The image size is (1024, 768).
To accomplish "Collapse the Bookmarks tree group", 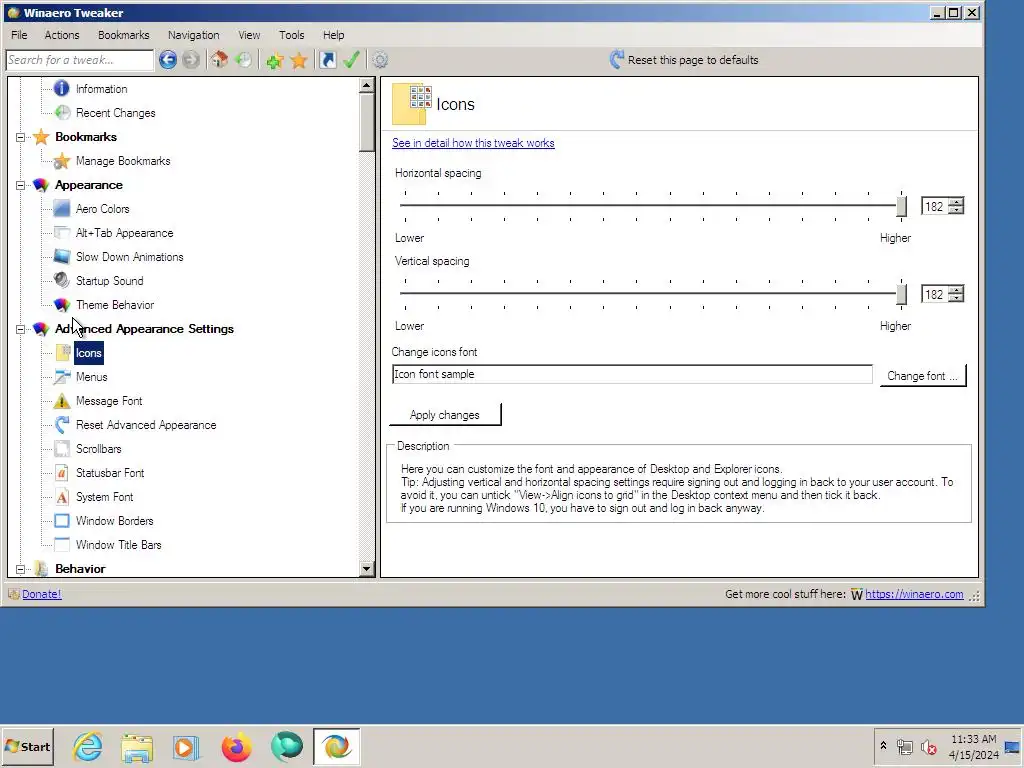I will pyautogui.click(x=20, y=137).
